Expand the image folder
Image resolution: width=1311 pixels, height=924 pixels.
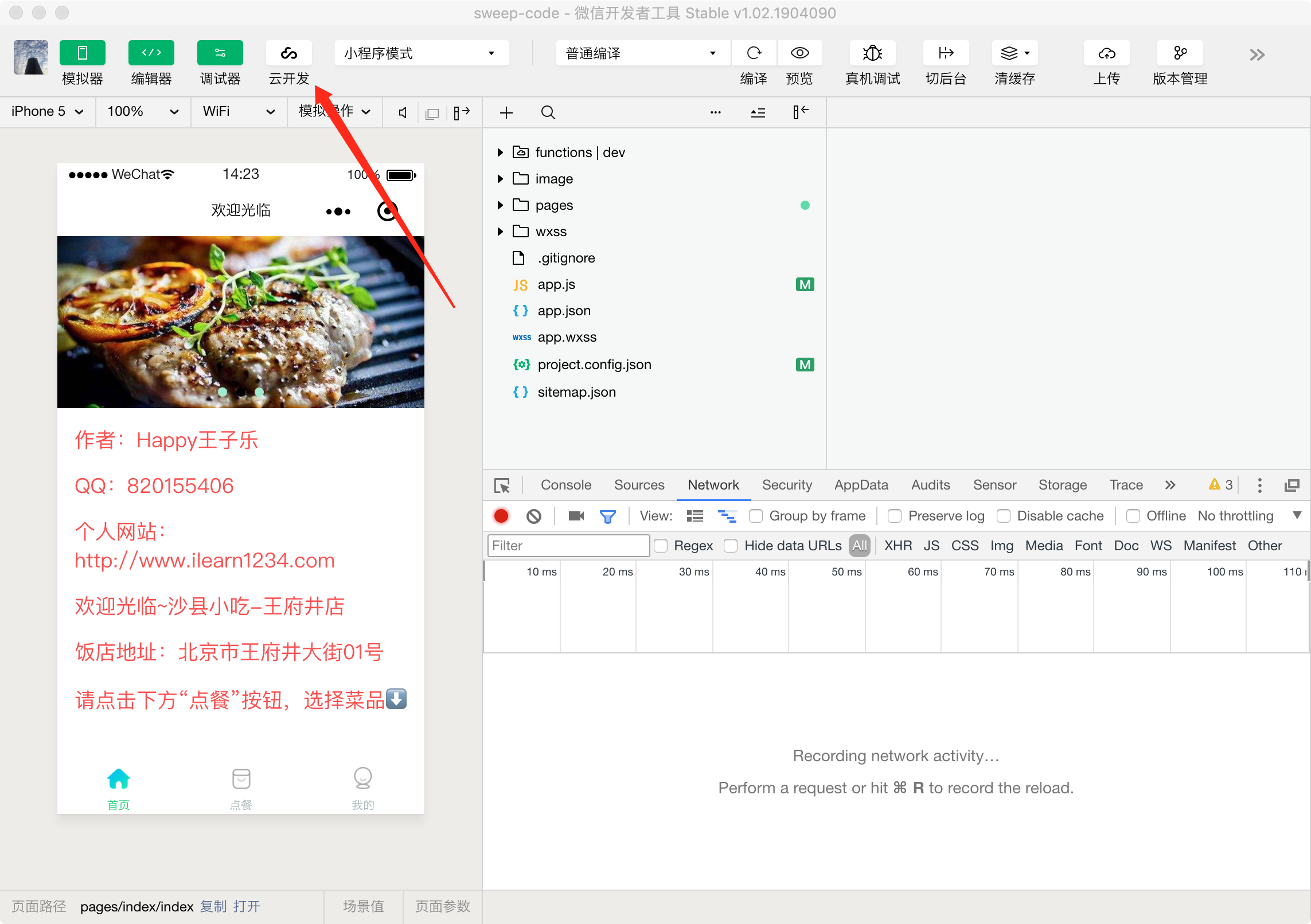(x=500, y=179)
